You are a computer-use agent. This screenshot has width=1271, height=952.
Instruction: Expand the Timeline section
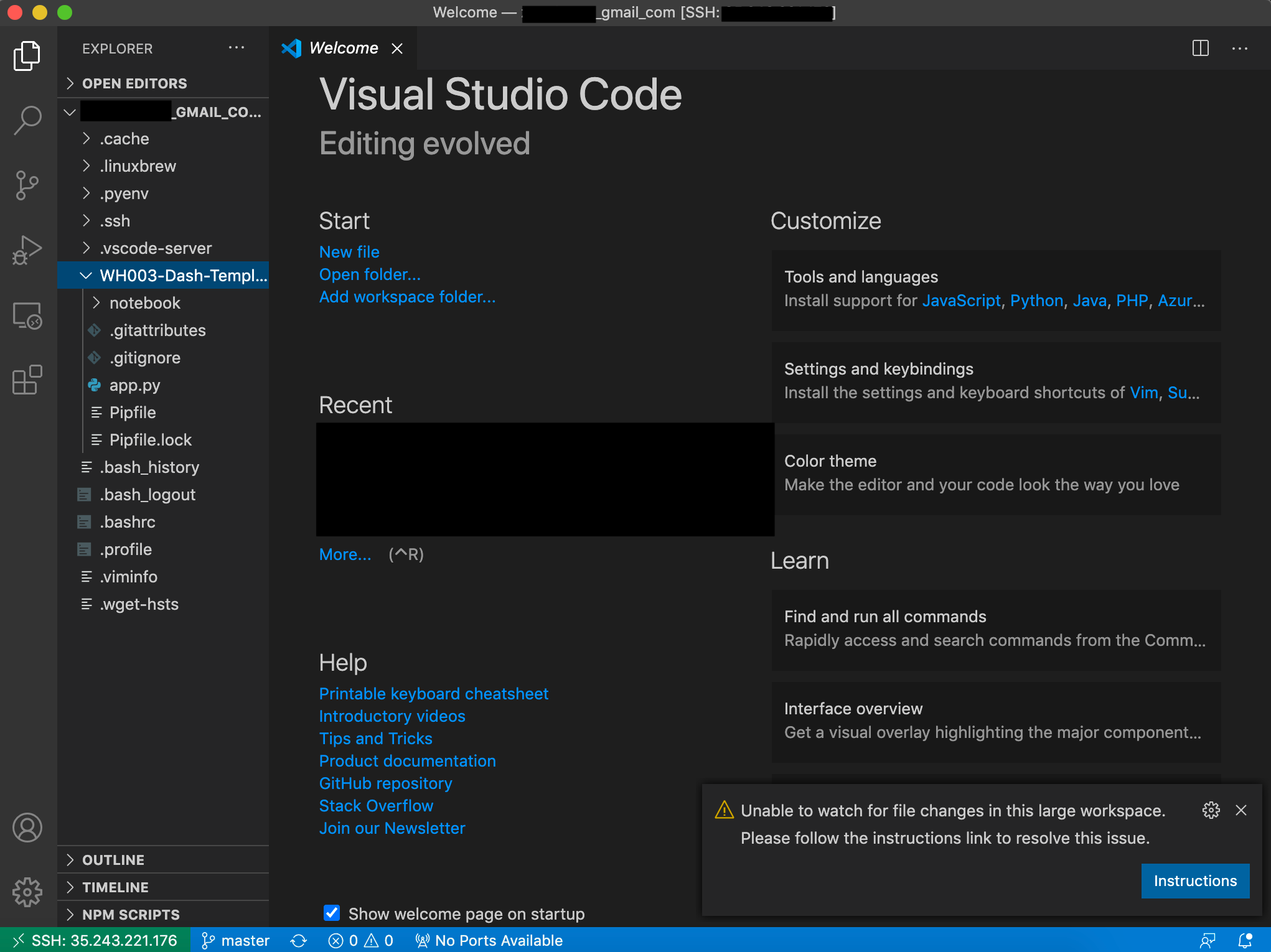click(163, 887)
